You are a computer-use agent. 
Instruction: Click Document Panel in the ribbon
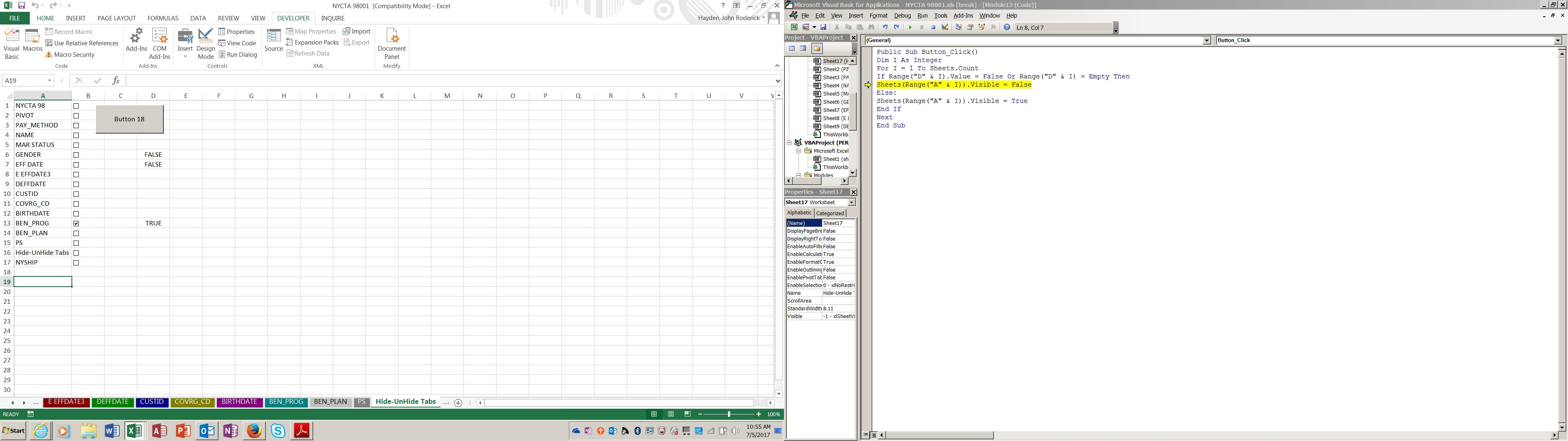click(392, 43)
